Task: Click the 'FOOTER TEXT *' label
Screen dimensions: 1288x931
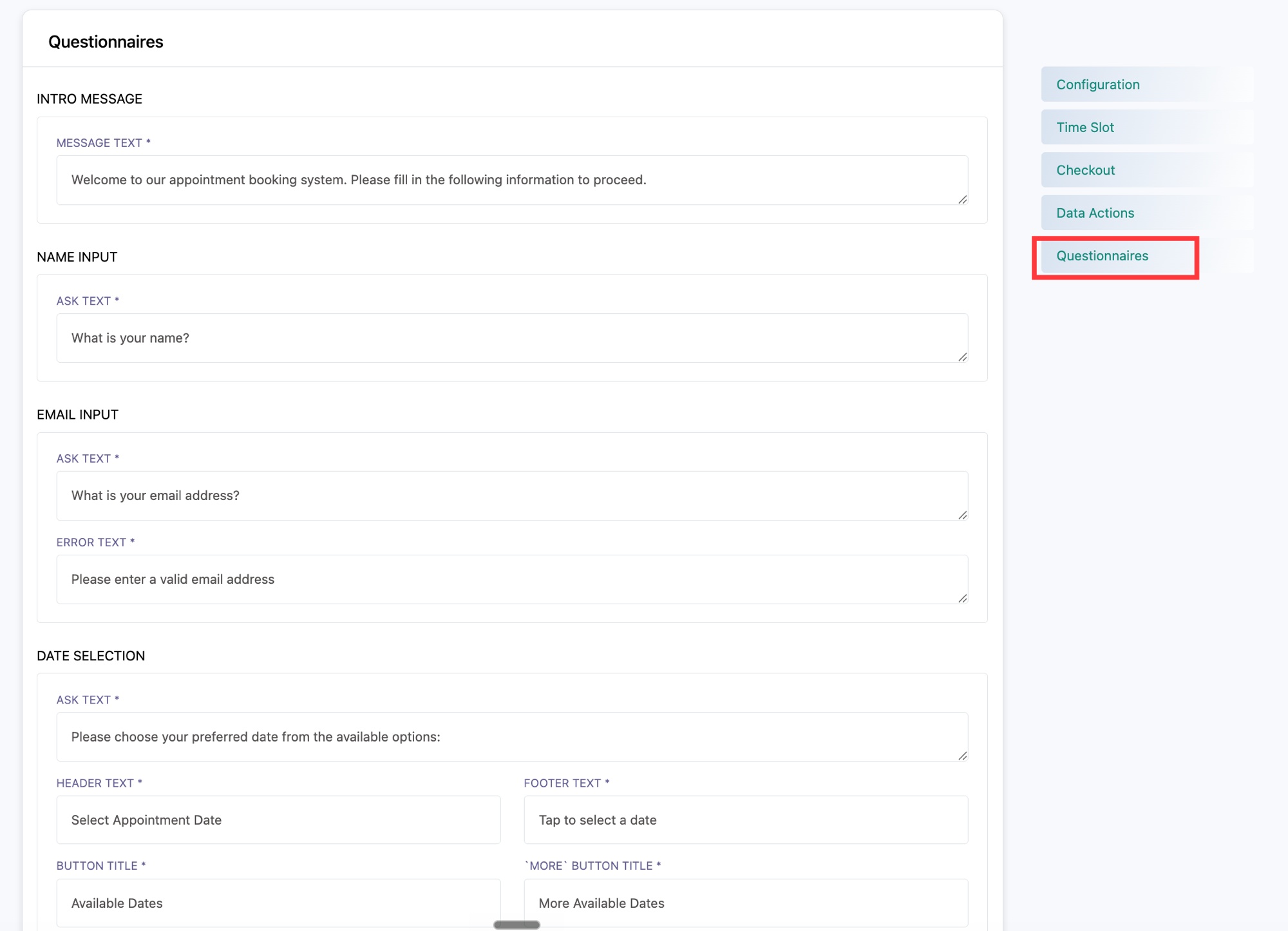Action: click(567, 783)
